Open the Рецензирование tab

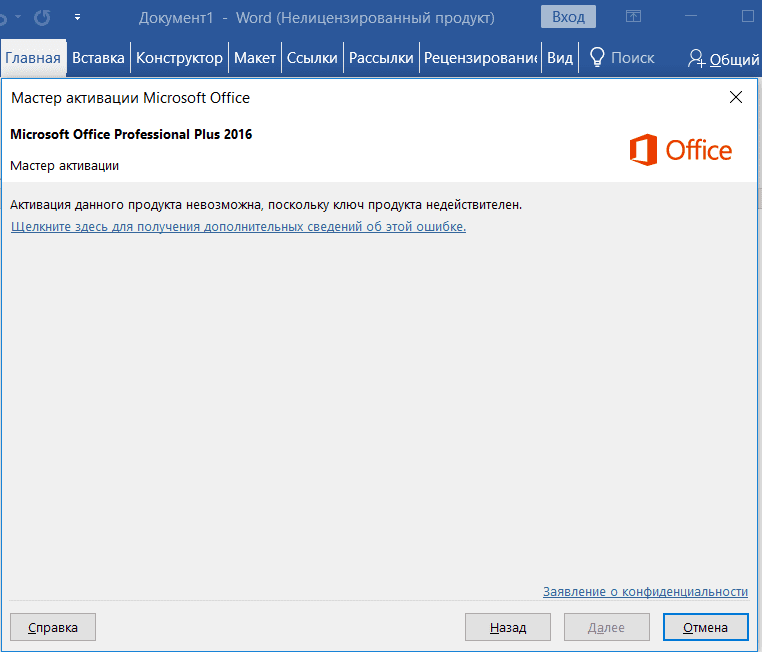pos(480,58)
